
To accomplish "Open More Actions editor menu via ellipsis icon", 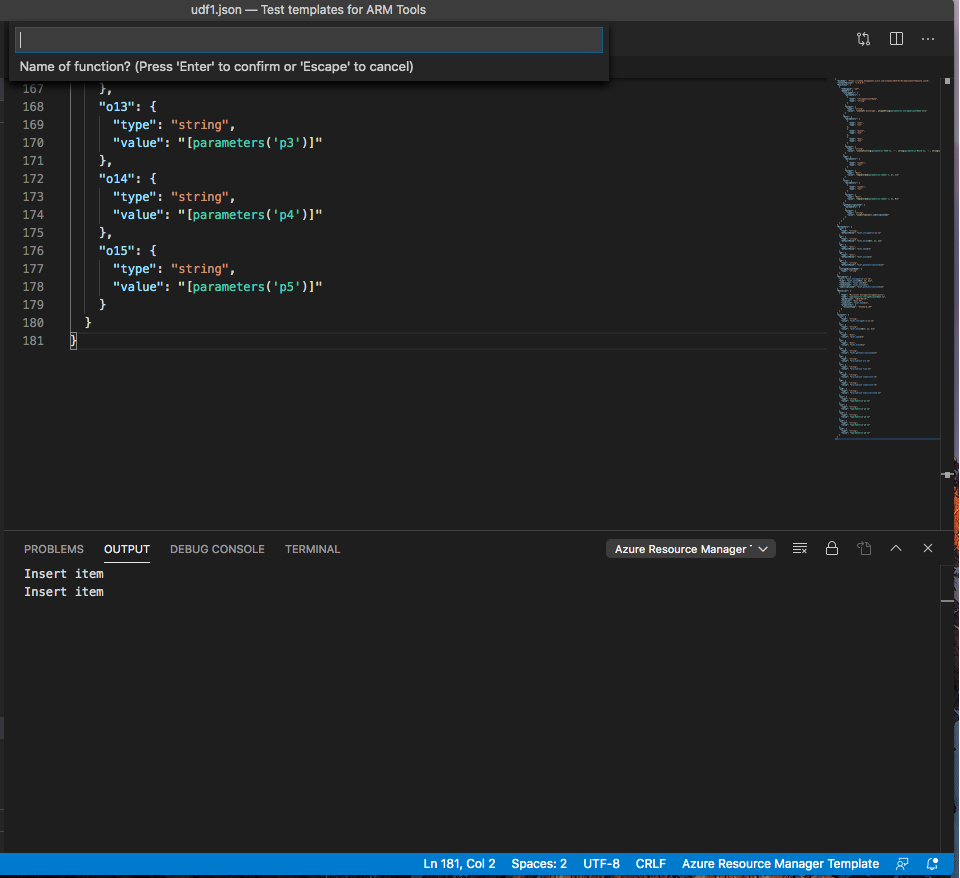I will click(927, 39).
